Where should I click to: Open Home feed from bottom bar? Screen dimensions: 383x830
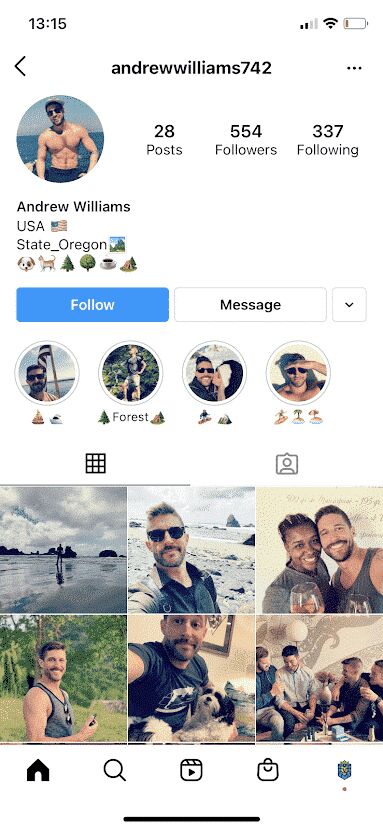coord(38,770)
